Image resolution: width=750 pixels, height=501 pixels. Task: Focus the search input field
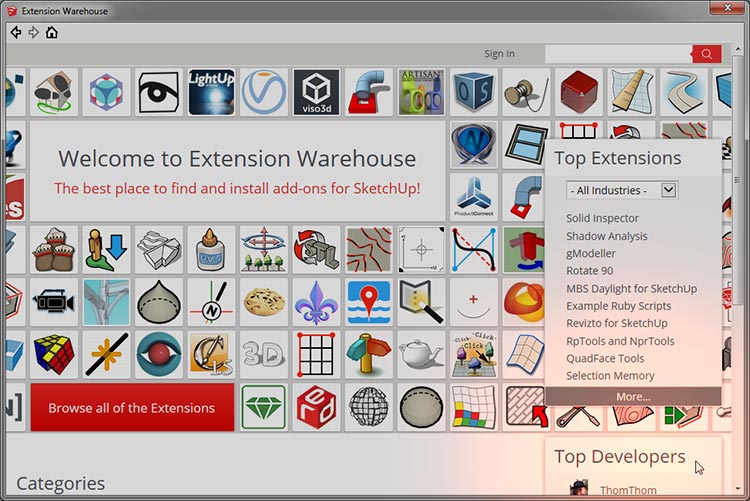click(x=618, y=54)
